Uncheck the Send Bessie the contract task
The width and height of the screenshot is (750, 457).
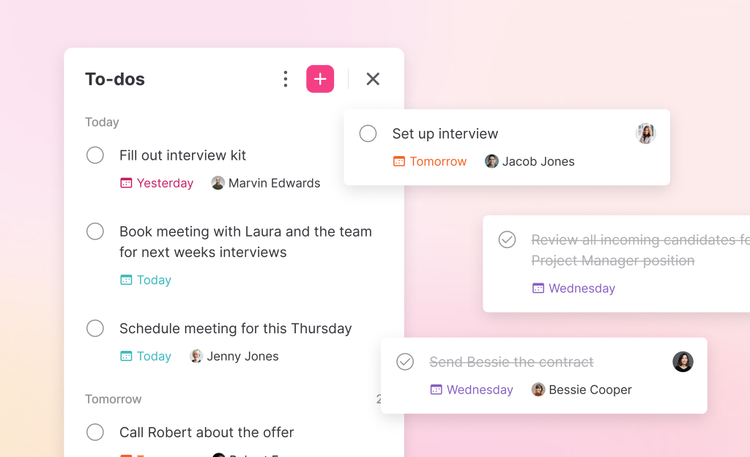click(405, 362)
